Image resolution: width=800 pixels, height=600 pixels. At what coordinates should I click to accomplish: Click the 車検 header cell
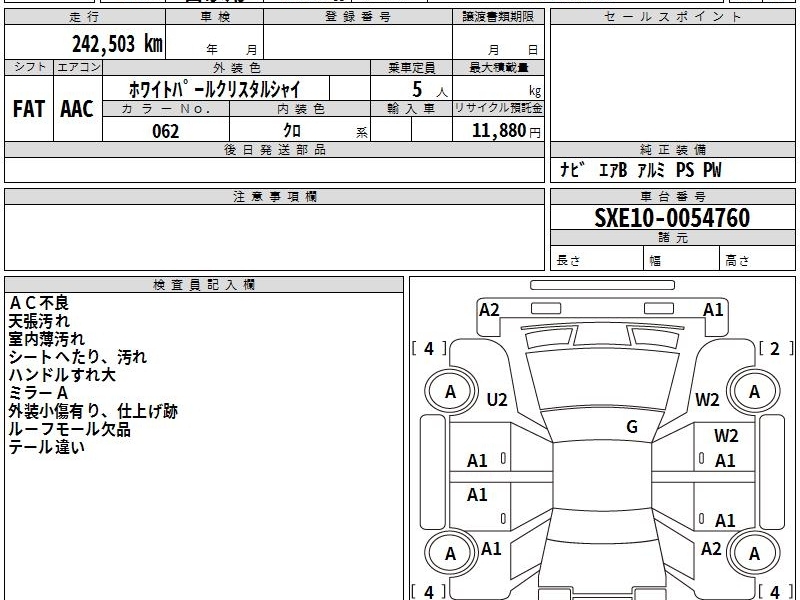coord(215,17)
